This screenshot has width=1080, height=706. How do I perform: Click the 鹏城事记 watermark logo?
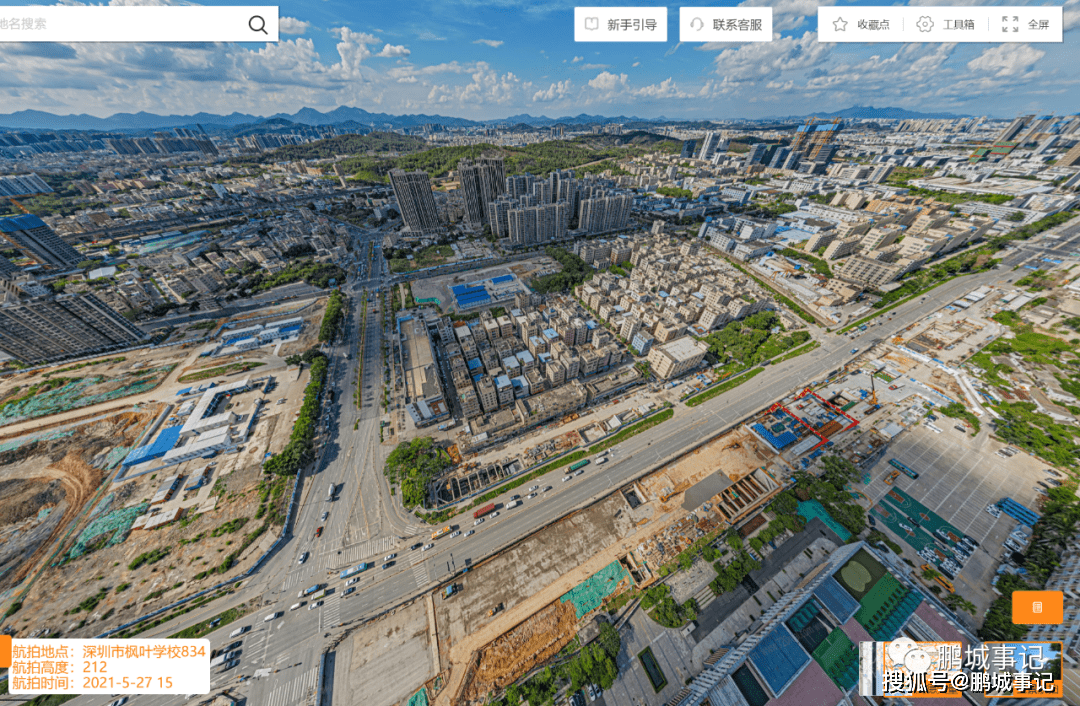click(x=990, y=657)
